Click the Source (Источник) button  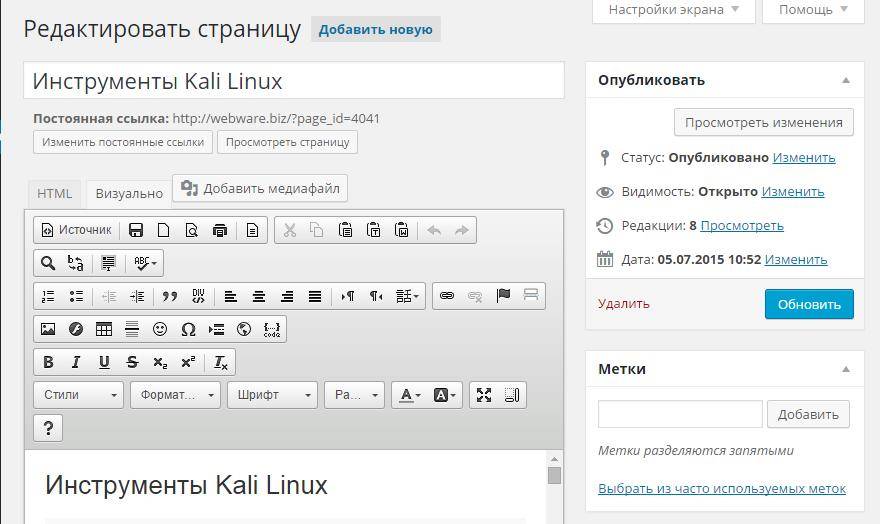[x=77, y=230]
